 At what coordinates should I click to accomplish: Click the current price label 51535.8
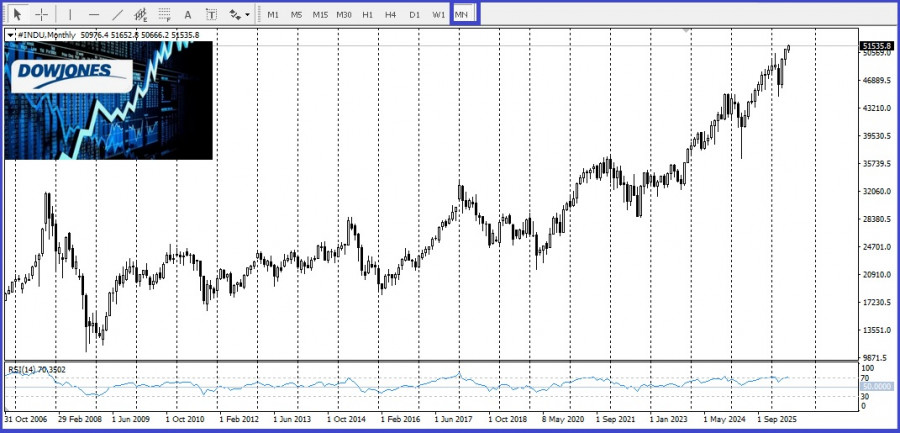(x=877, y=45)
